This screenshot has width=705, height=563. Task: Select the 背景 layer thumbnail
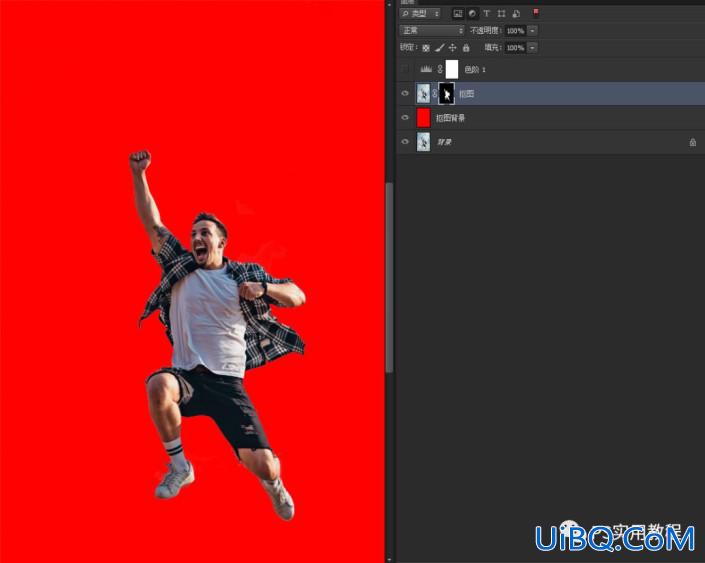point(423,142)
